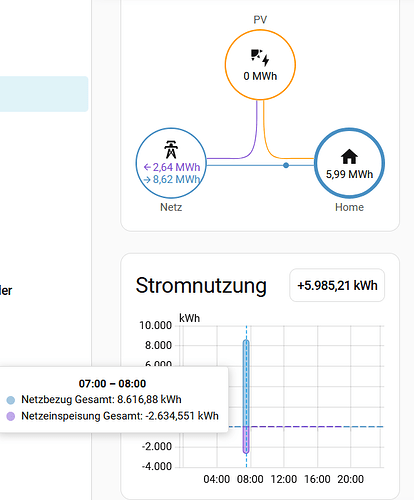Click the purple Netzeinspeisung bar below zero
Screen dimensions: 414x500
246,440
